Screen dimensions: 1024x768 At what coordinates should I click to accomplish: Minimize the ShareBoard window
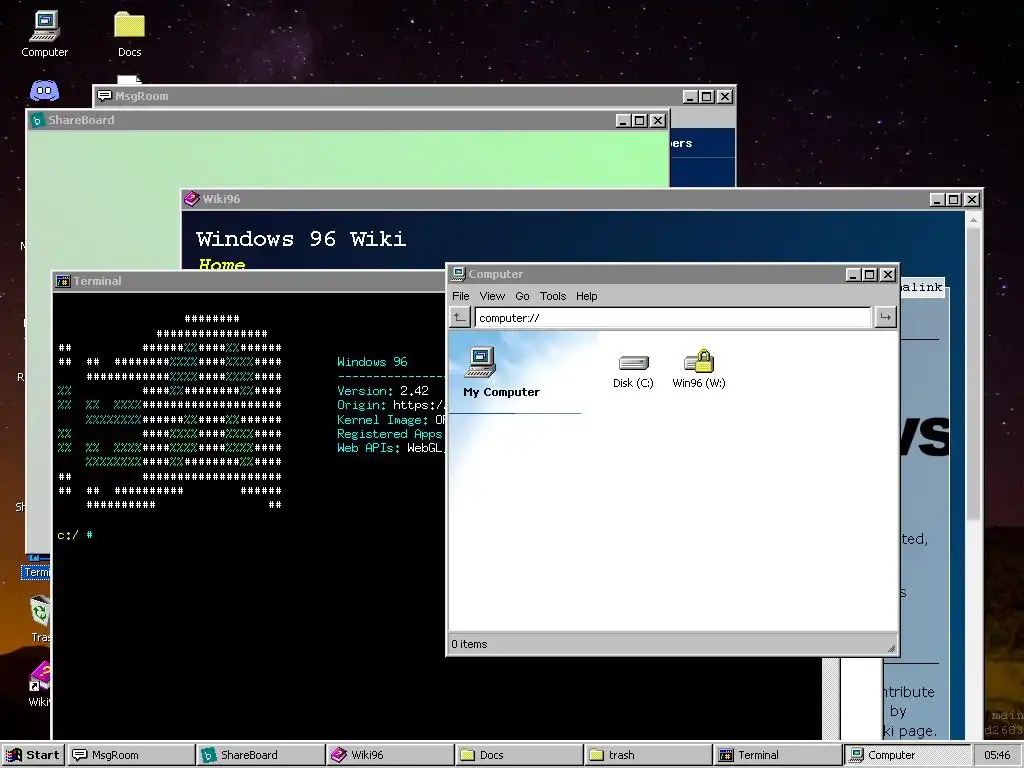pos(623,120)
